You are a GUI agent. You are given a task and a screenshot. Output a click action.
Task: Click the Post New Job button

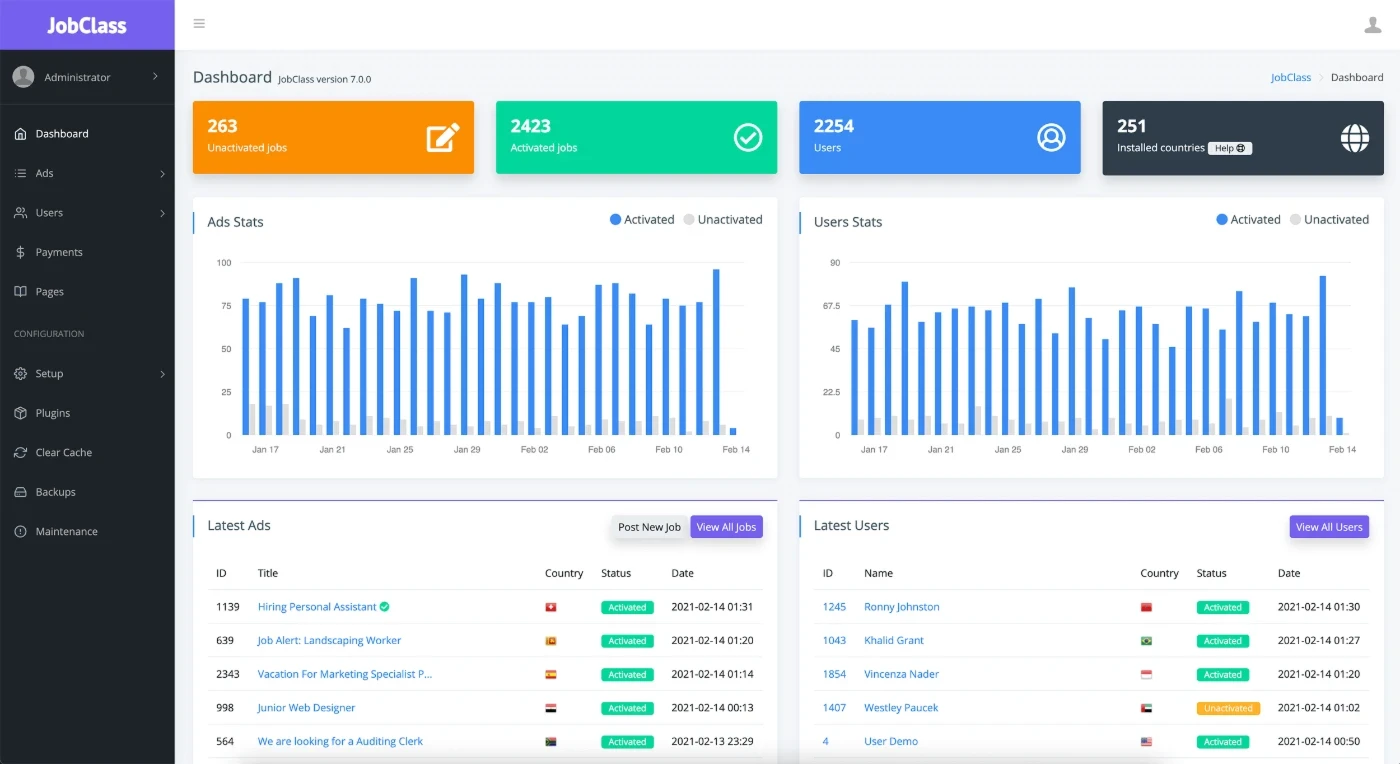click(x=649, y=527)
